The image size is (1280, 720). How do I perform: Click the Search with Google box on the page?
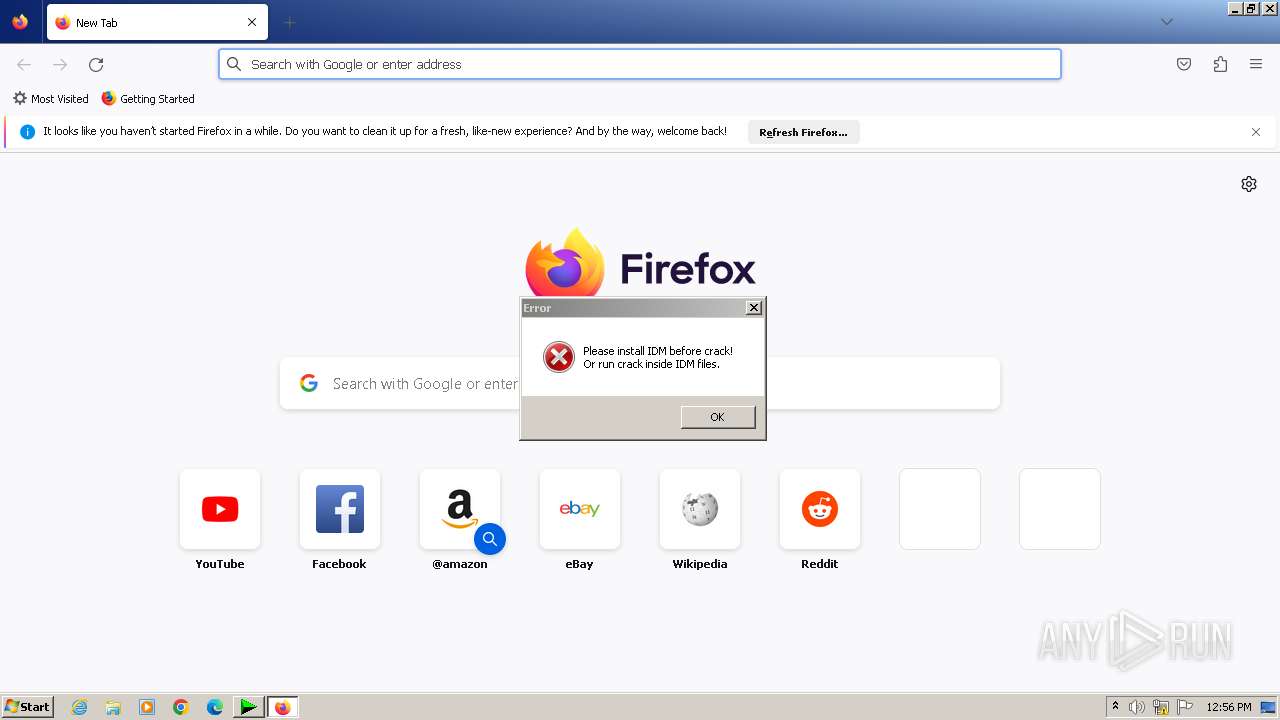coord(640,384)
